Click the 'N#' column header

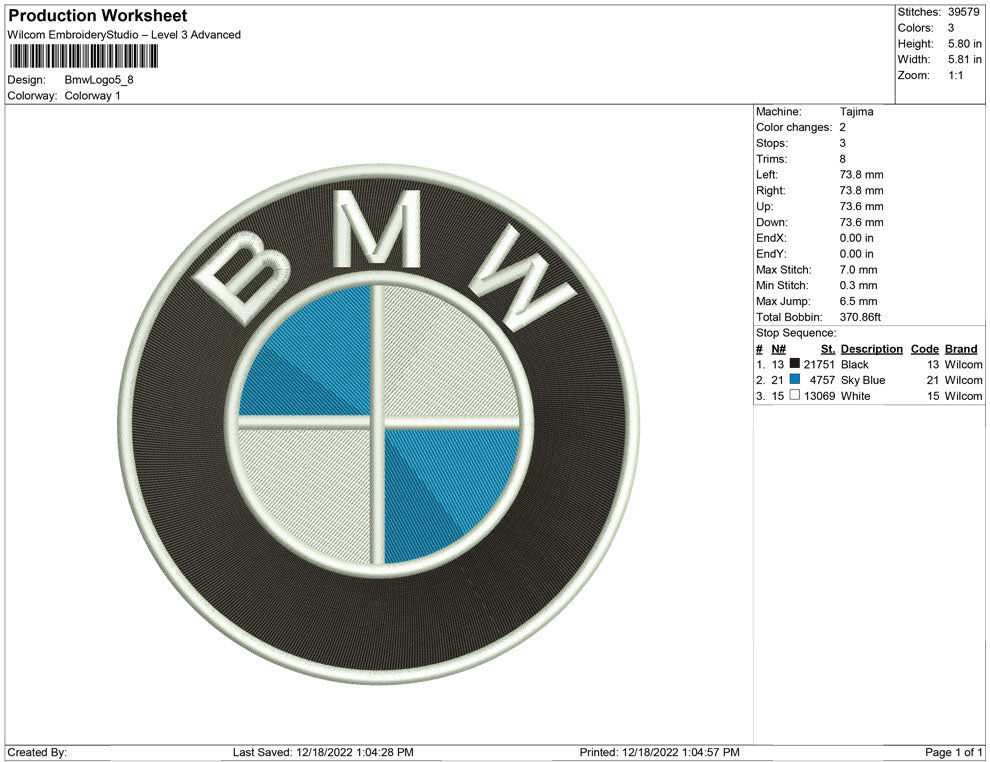[x=778, y=349]
